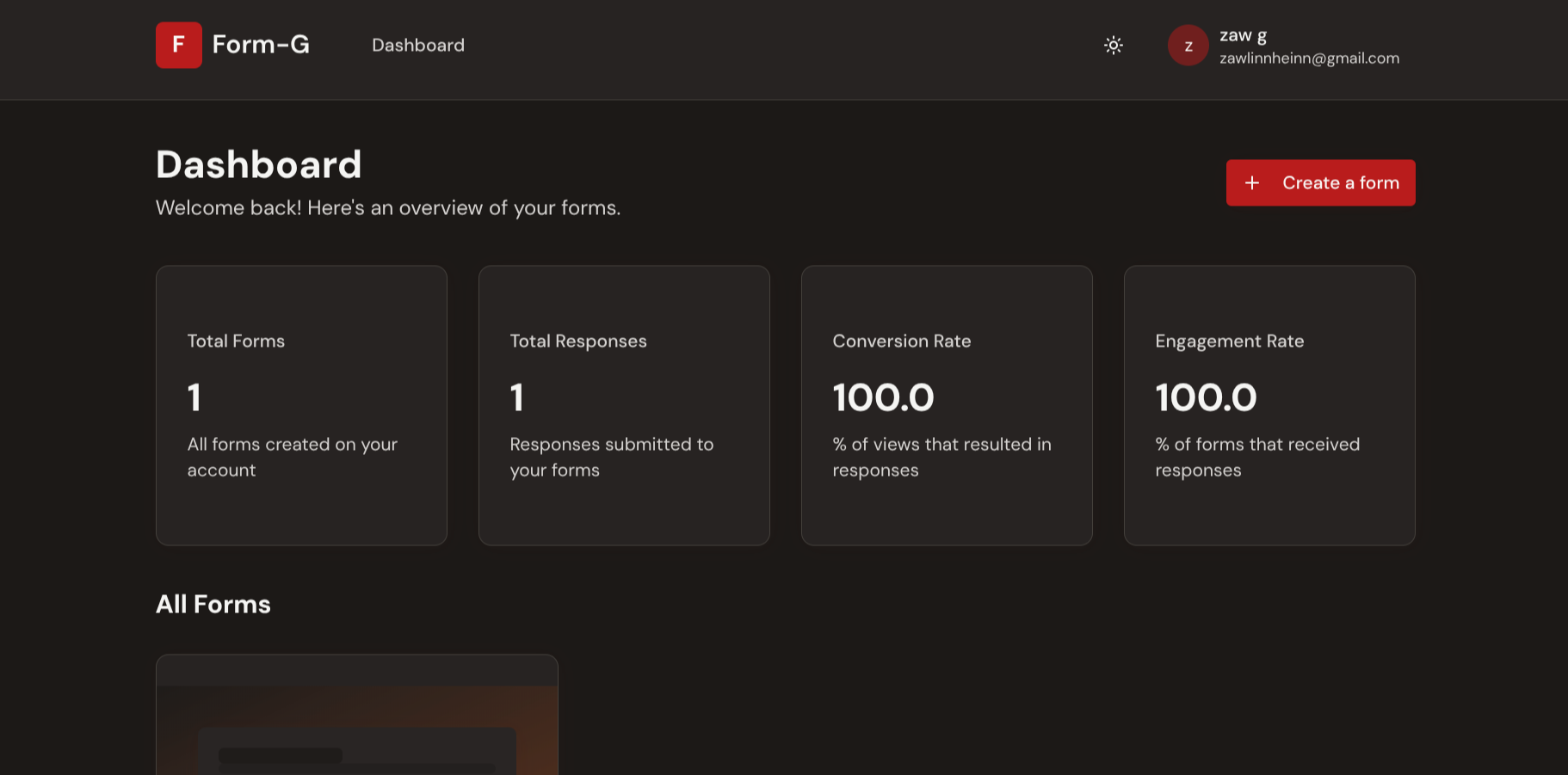This screenshot has width=1568, height=775.
Task: Select the Total Responses card title
Action: [577, 341]
